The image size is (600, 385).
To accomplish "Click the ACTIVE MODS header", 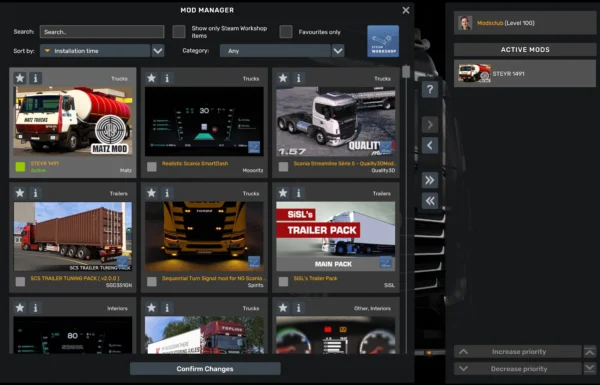I will pyautogui.click(x=525, y=49).
